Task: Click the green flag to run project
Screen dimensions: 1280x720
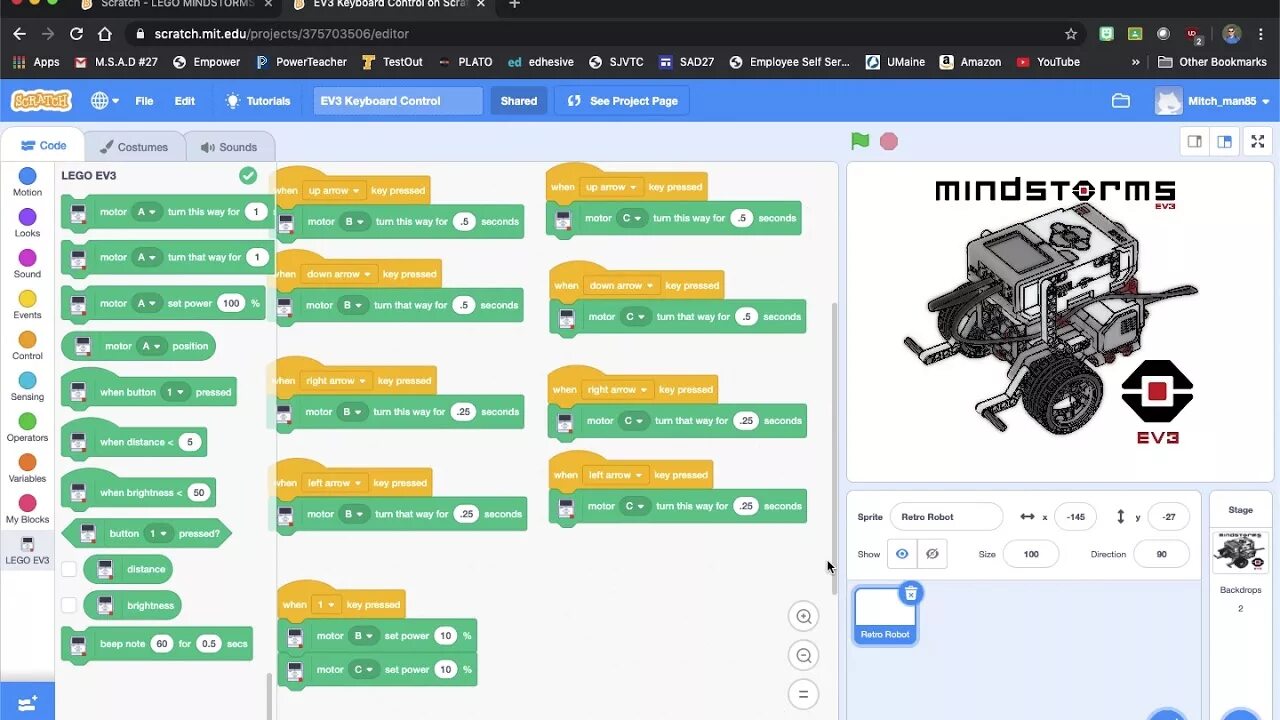Action: 860,141
